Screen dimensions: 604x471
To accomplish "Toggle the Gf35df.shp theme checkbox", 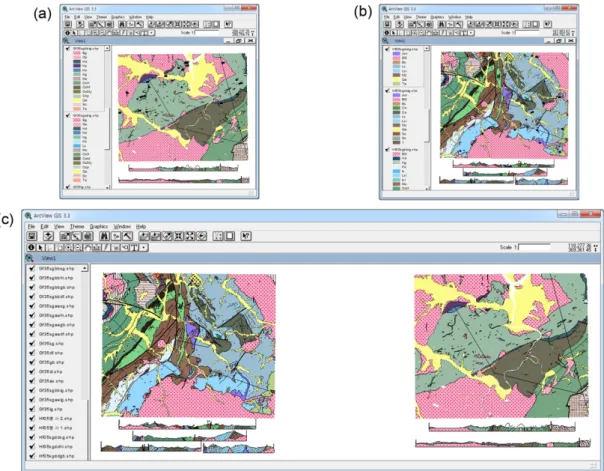I will coord(32,353).
